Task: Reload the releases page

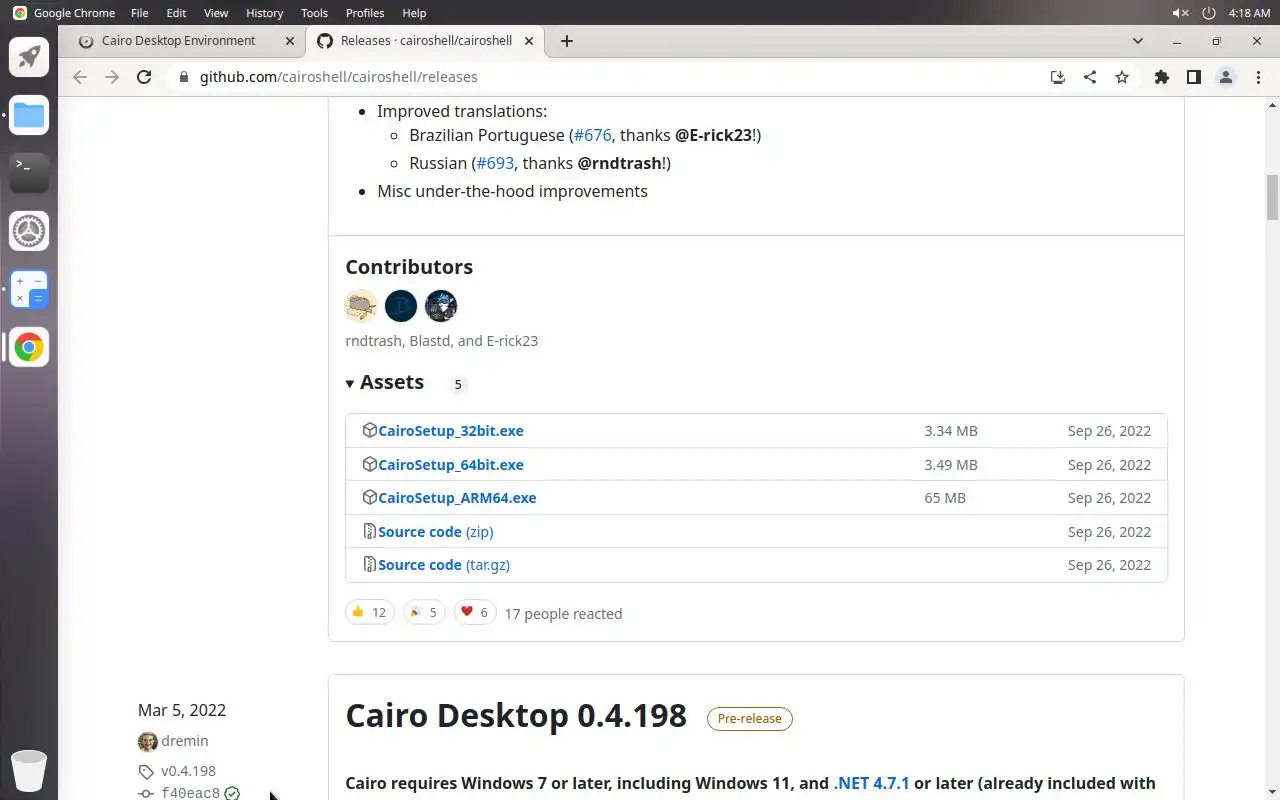Action: coord(144,77)
